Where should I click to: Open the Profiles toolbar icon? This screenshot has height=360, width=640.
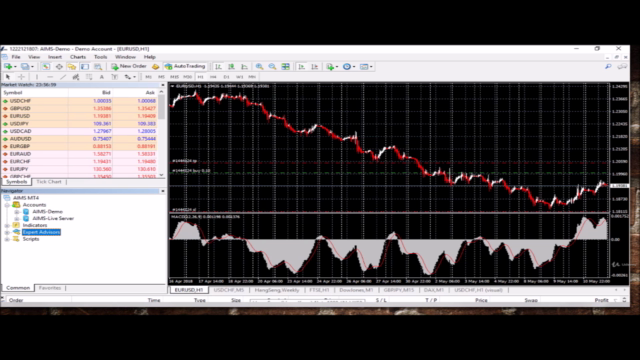tap(25, 67)
